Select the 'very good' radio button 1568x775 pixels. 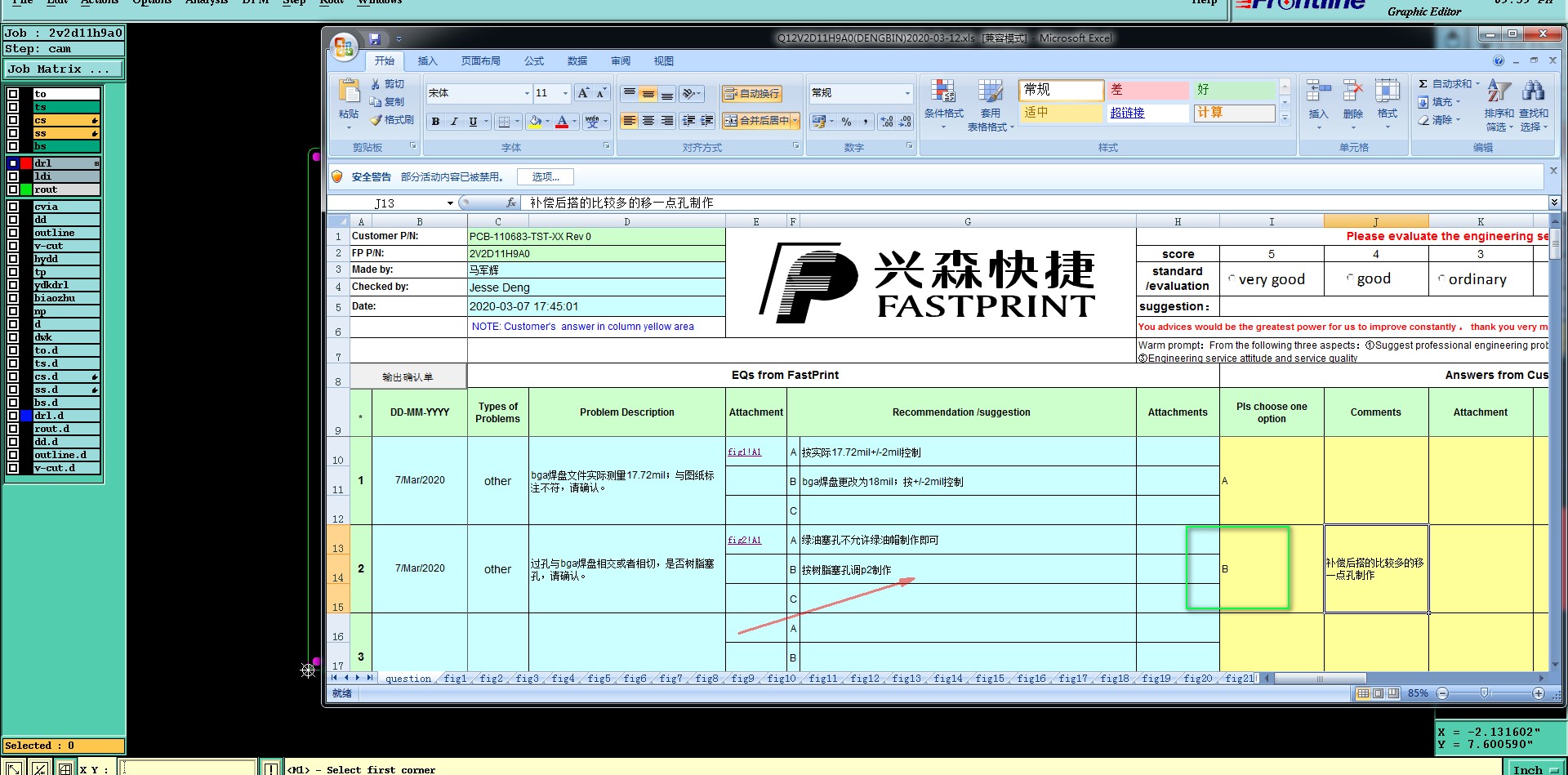(x=1232, y=278)
